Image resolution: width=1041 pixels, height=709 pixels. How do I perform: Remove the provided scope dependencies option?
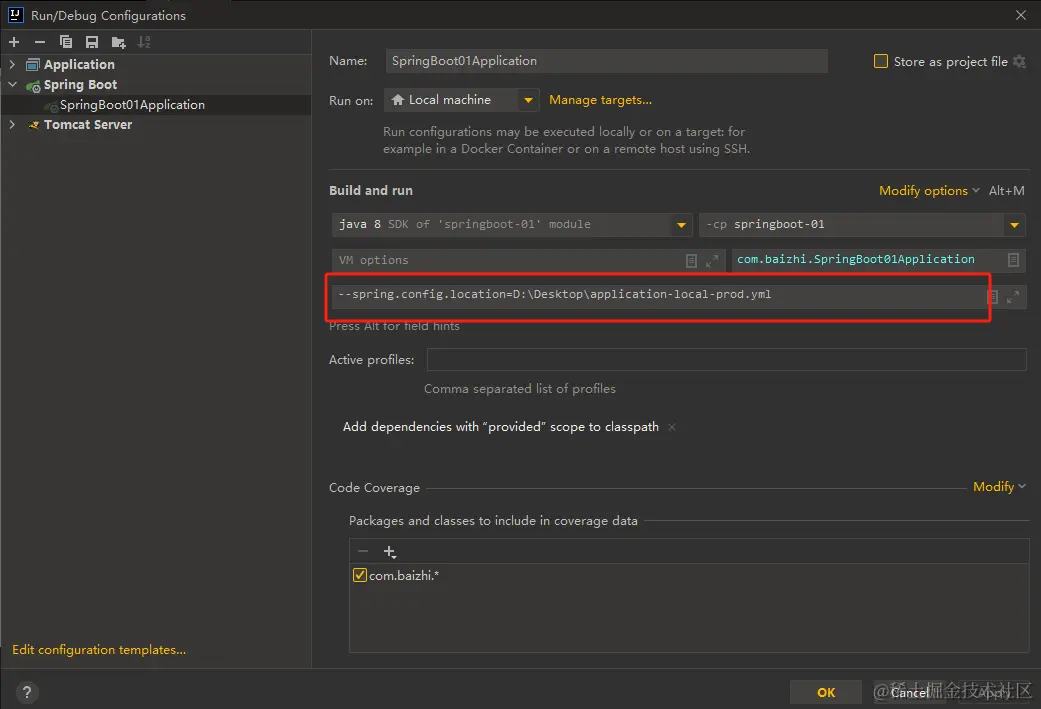tap(672, 427)
